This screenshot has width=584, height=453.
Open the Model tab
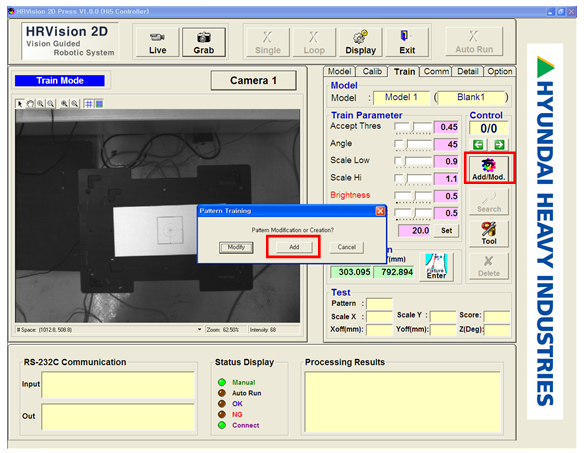click(x=339, y=72)
